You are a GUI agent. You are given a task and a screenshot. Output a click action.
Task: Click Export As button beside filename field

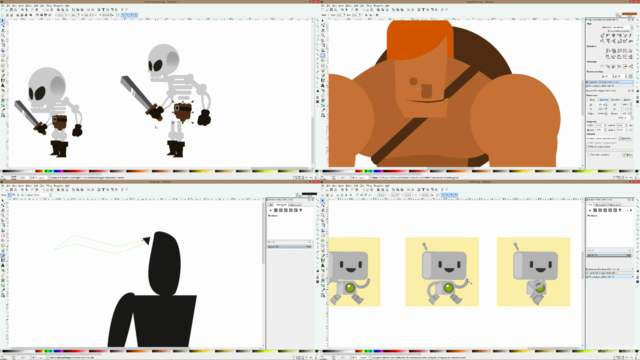pos(625,138)
